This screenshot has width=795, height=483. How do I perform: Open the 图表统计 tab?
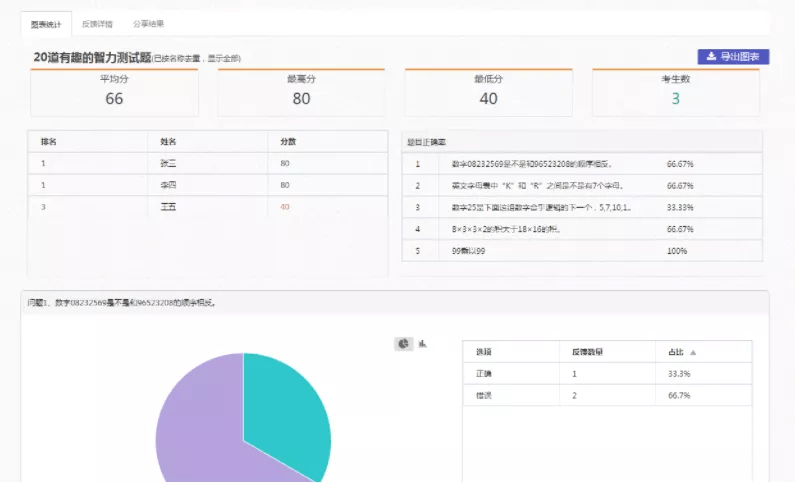click(46, 24)
